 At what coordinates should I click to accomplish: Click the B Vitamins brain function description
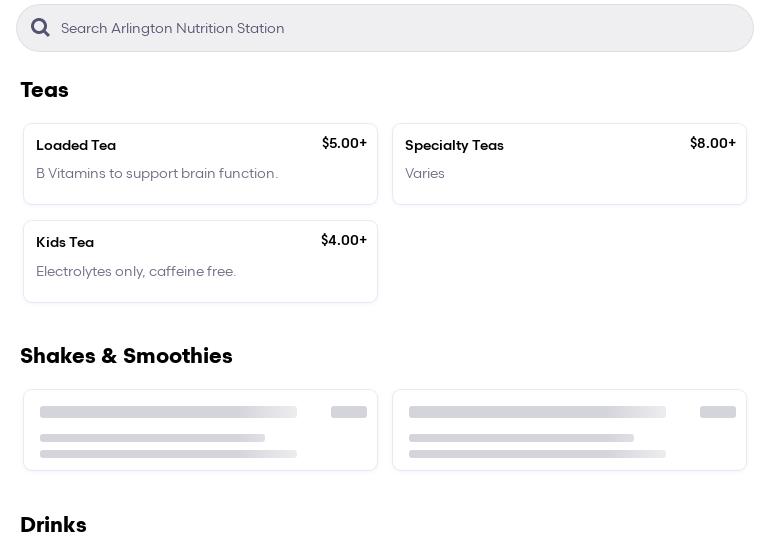pyautogui.click(x=157, y=173)
